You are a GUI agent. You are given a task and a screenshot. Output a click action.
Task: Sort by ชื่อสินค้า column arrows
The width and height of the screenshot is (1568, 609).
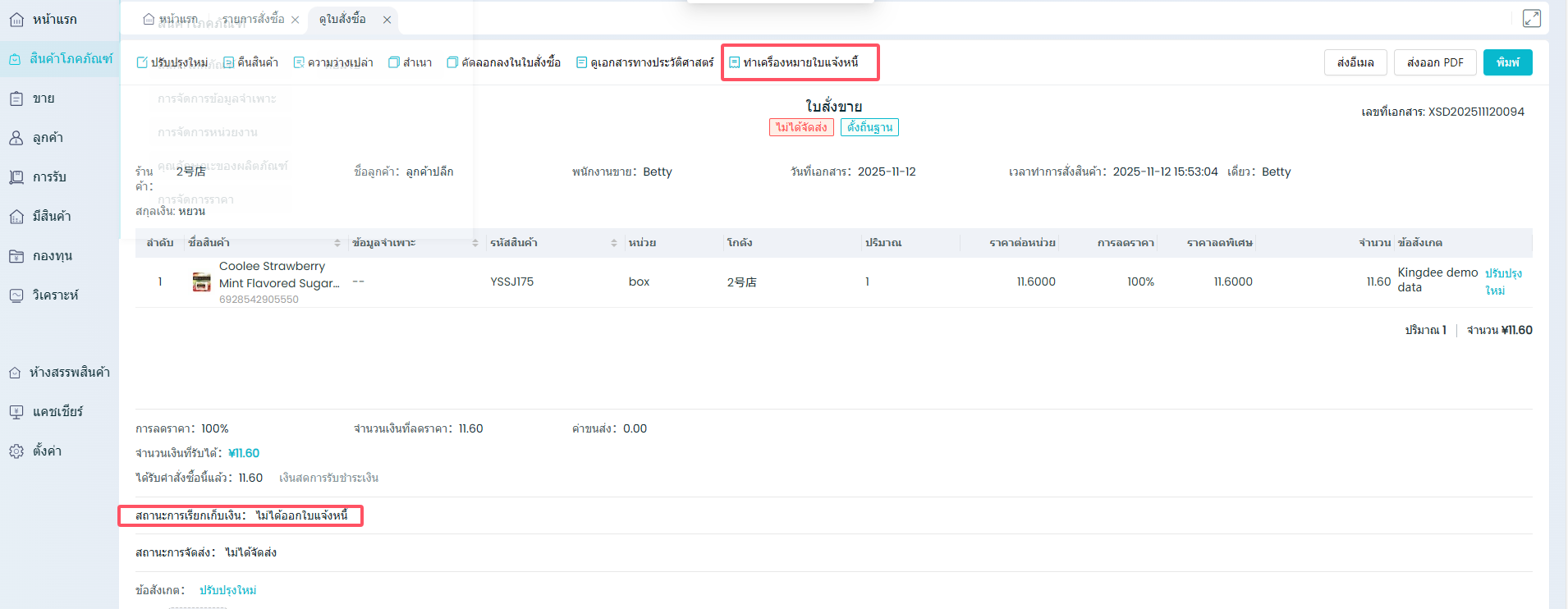337,243
